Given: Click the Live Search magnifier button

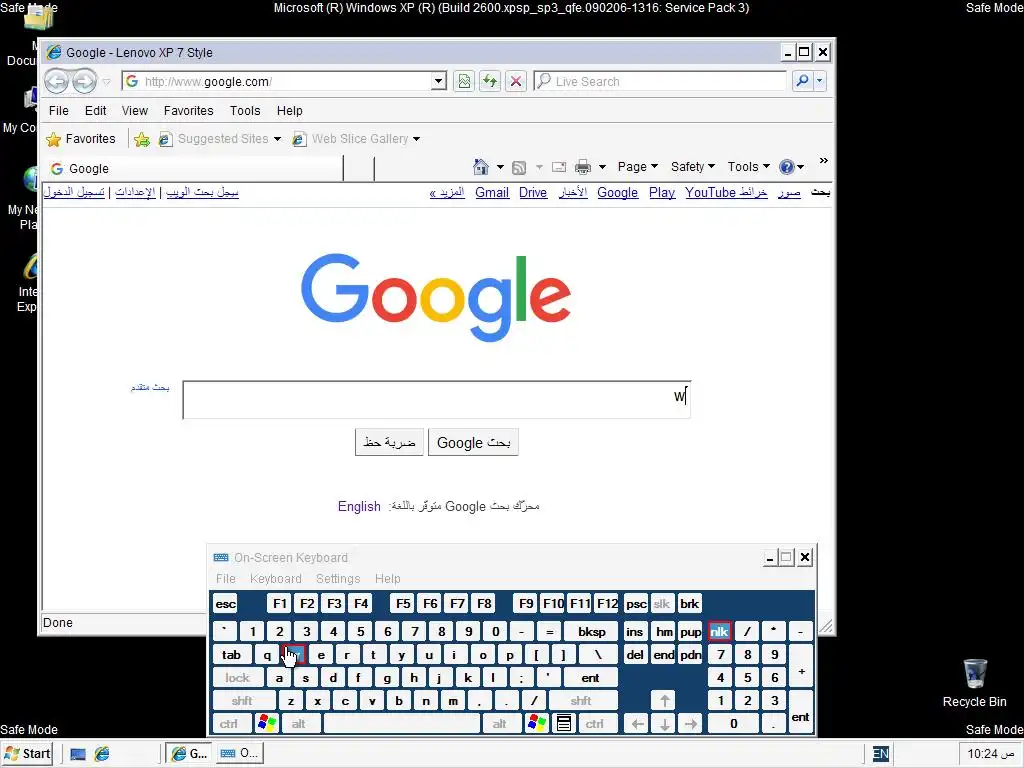Looking at the screenshot, I should tap(802, 81).
